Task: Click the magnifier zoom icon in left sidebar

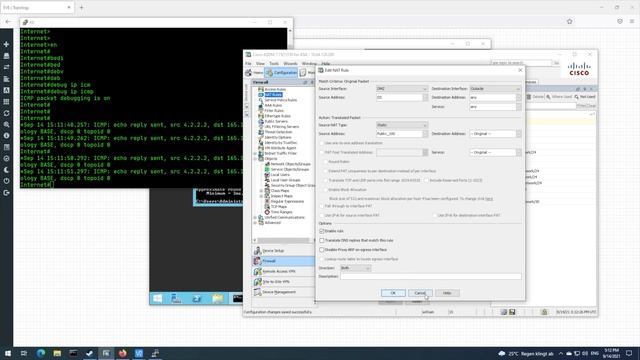Action: [x=6, y=124]
